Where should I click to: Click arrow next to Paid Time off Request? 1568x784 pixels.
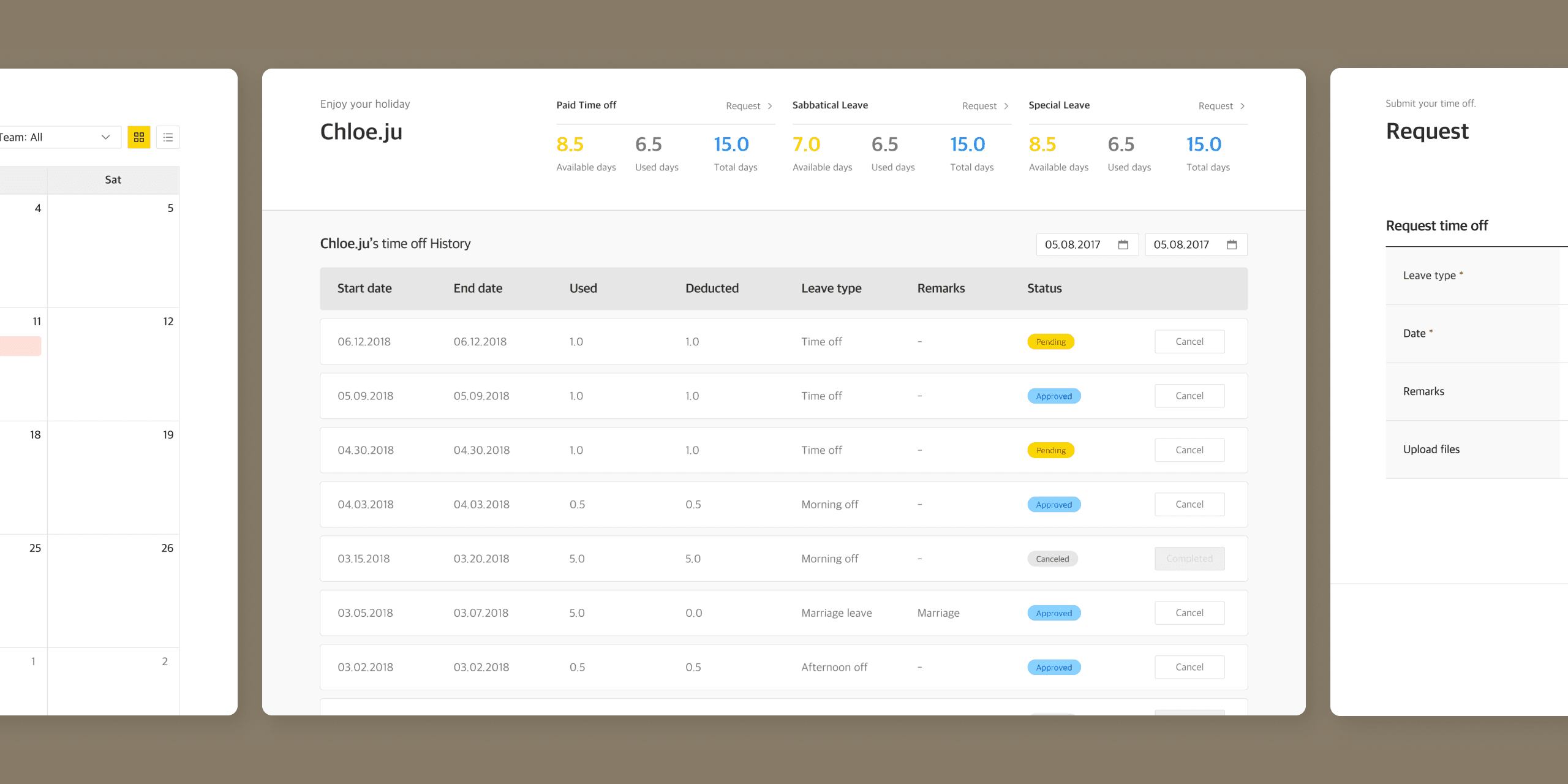coord(770,106)
